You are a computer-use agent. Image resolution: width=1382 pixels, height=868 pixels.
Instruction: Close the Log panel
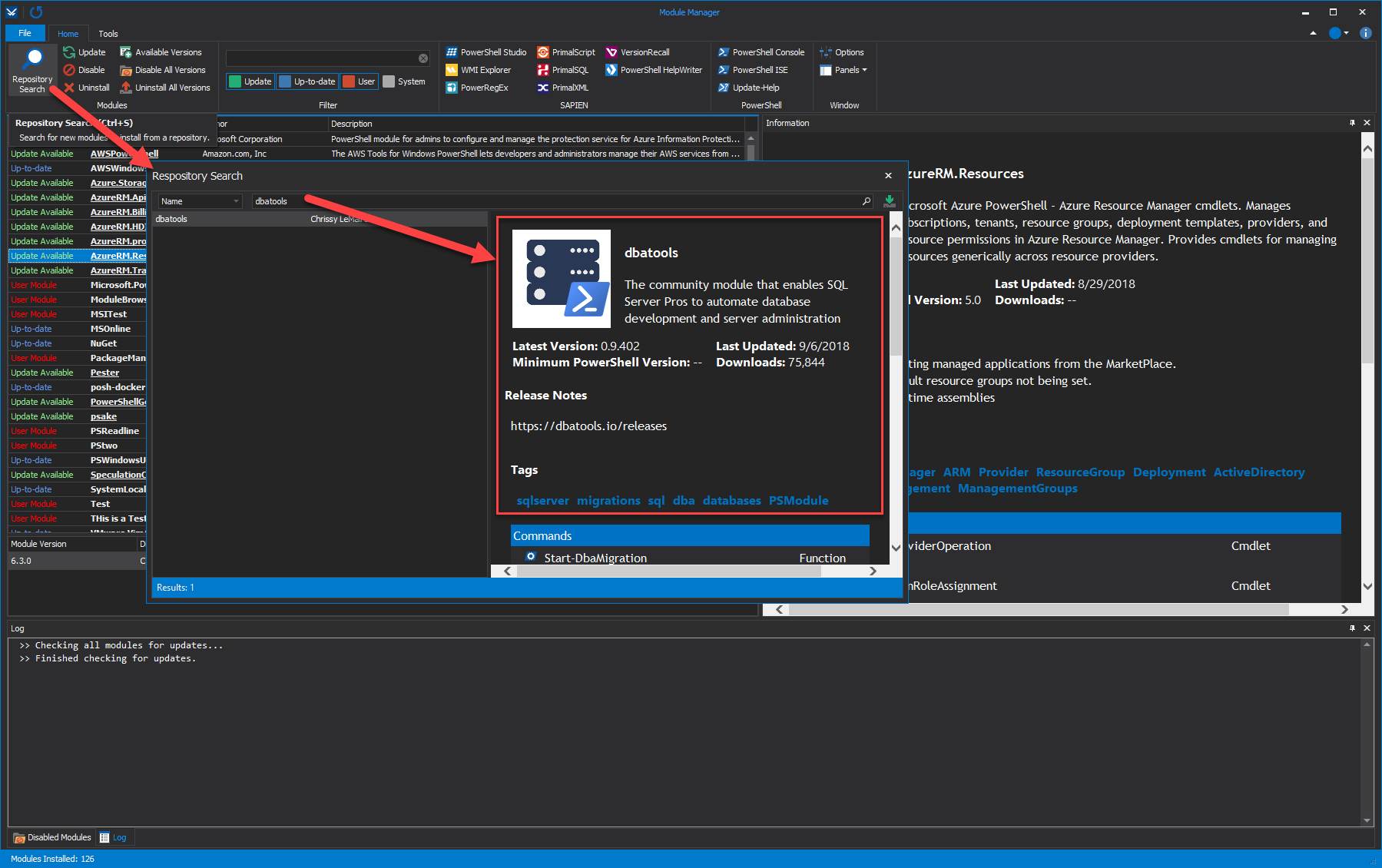1367,628
